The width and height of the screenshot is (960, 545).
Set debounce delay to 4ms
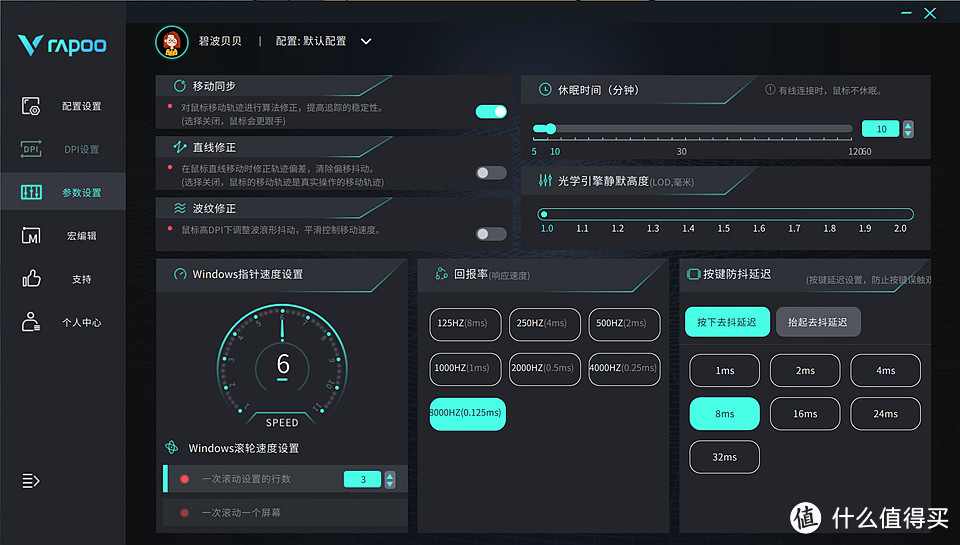[x=885, y=370]
